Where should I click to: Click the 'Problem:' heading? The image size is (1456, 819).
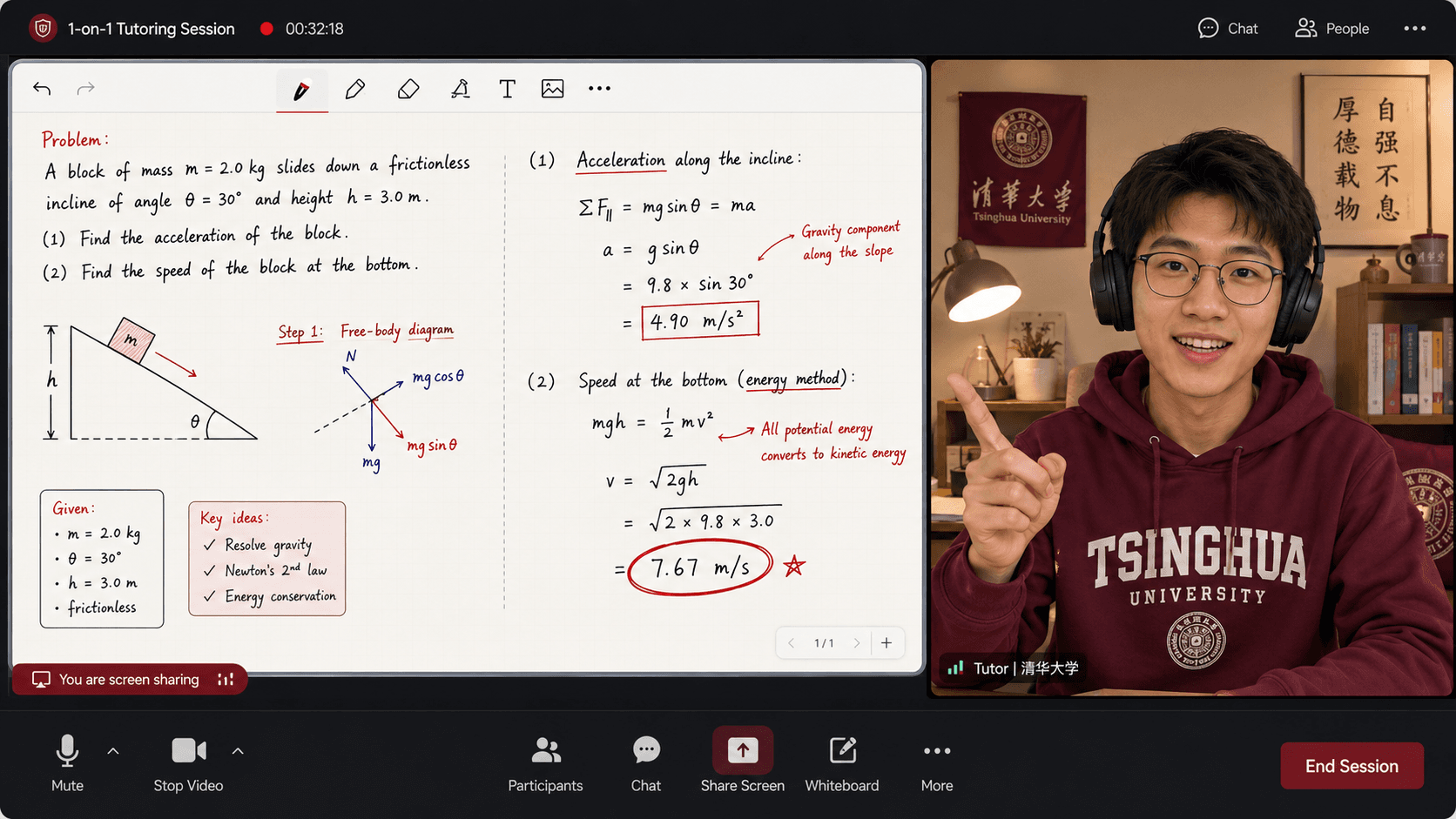pyautogui.click(x=75, y=139)
